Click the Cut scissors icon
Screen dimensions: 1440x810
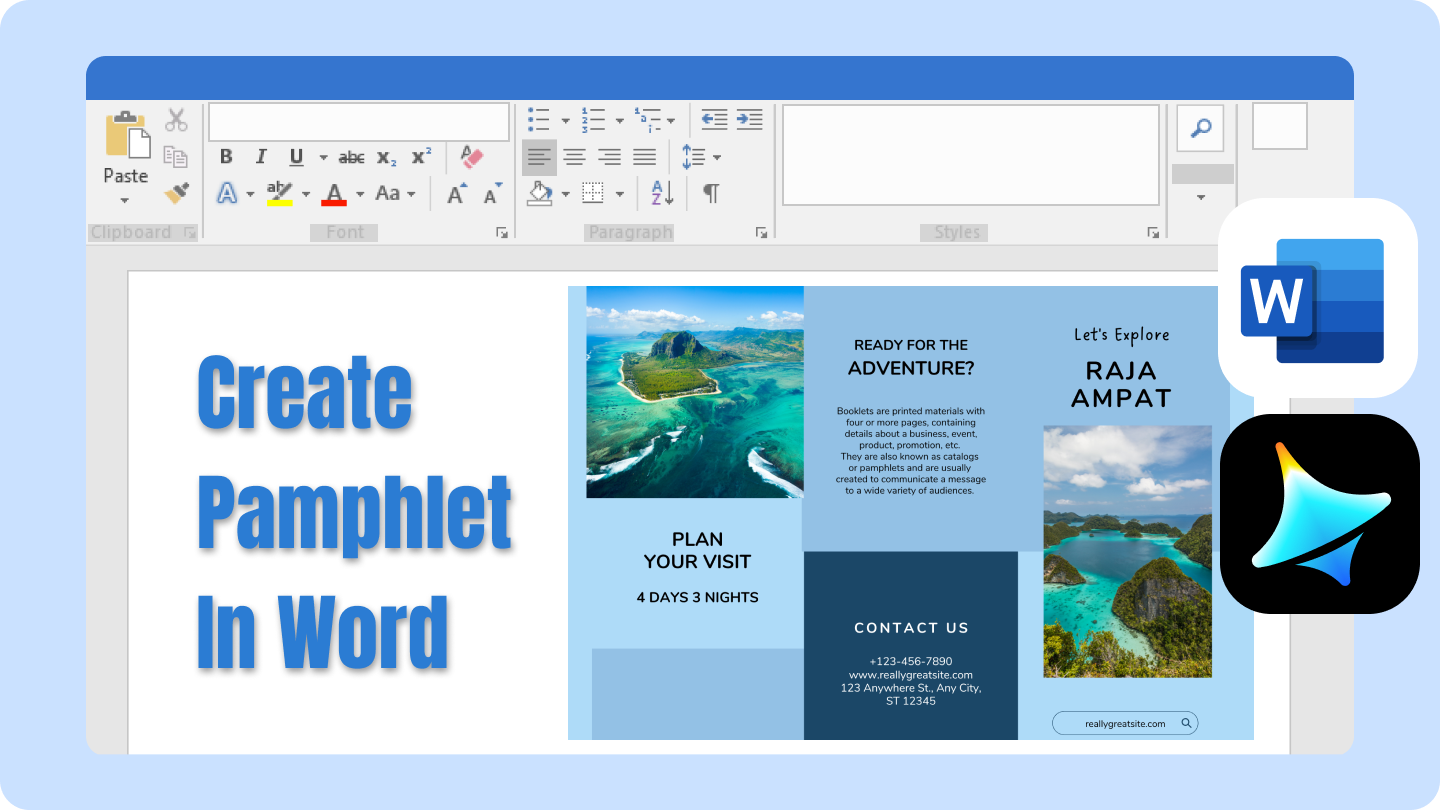(x=176, y=120)
